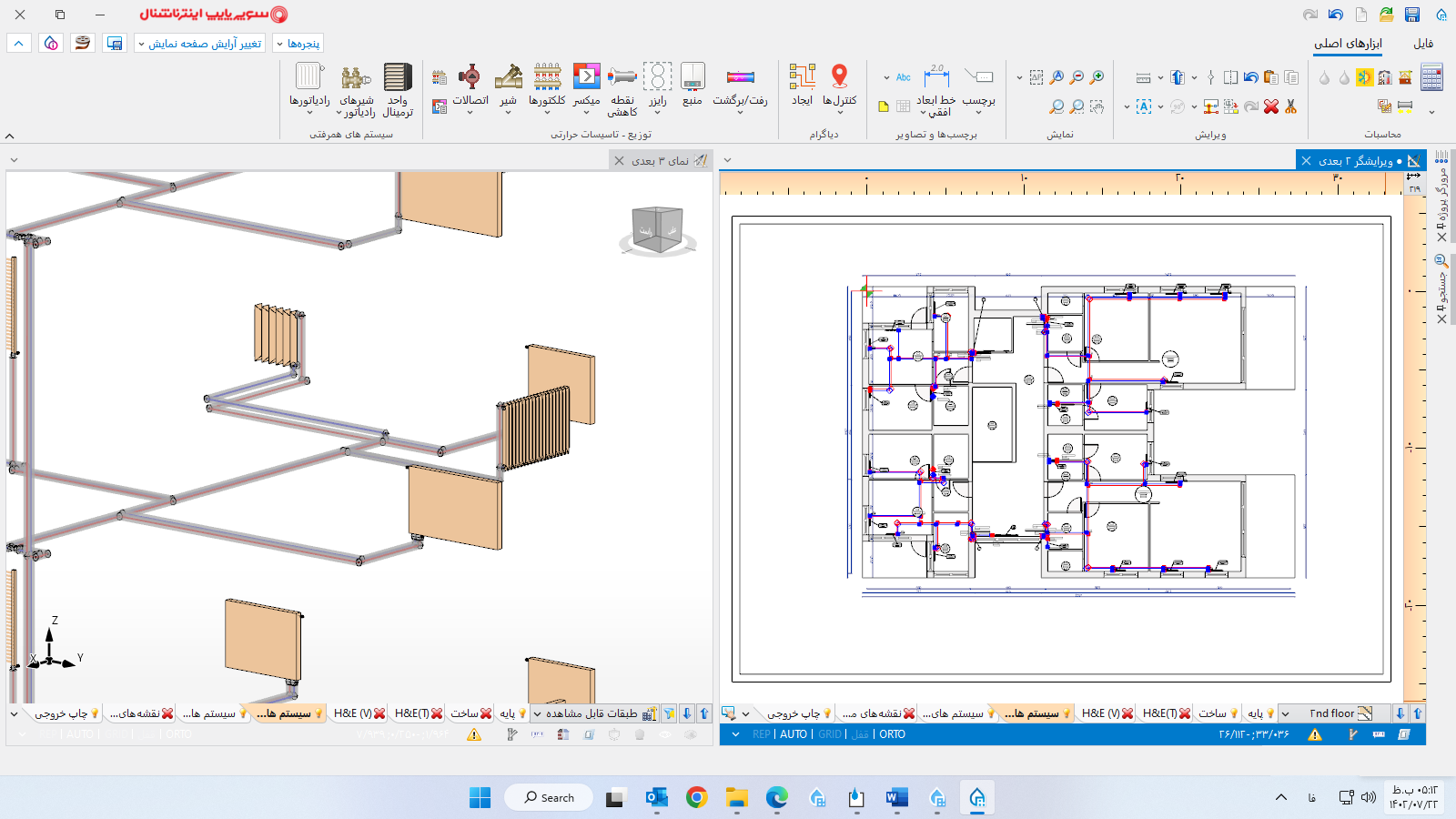Select the Terminal Unit (واحد ترمینال) icon
The height and width of the screenshot is (819, 1456).
coord(398,78)
